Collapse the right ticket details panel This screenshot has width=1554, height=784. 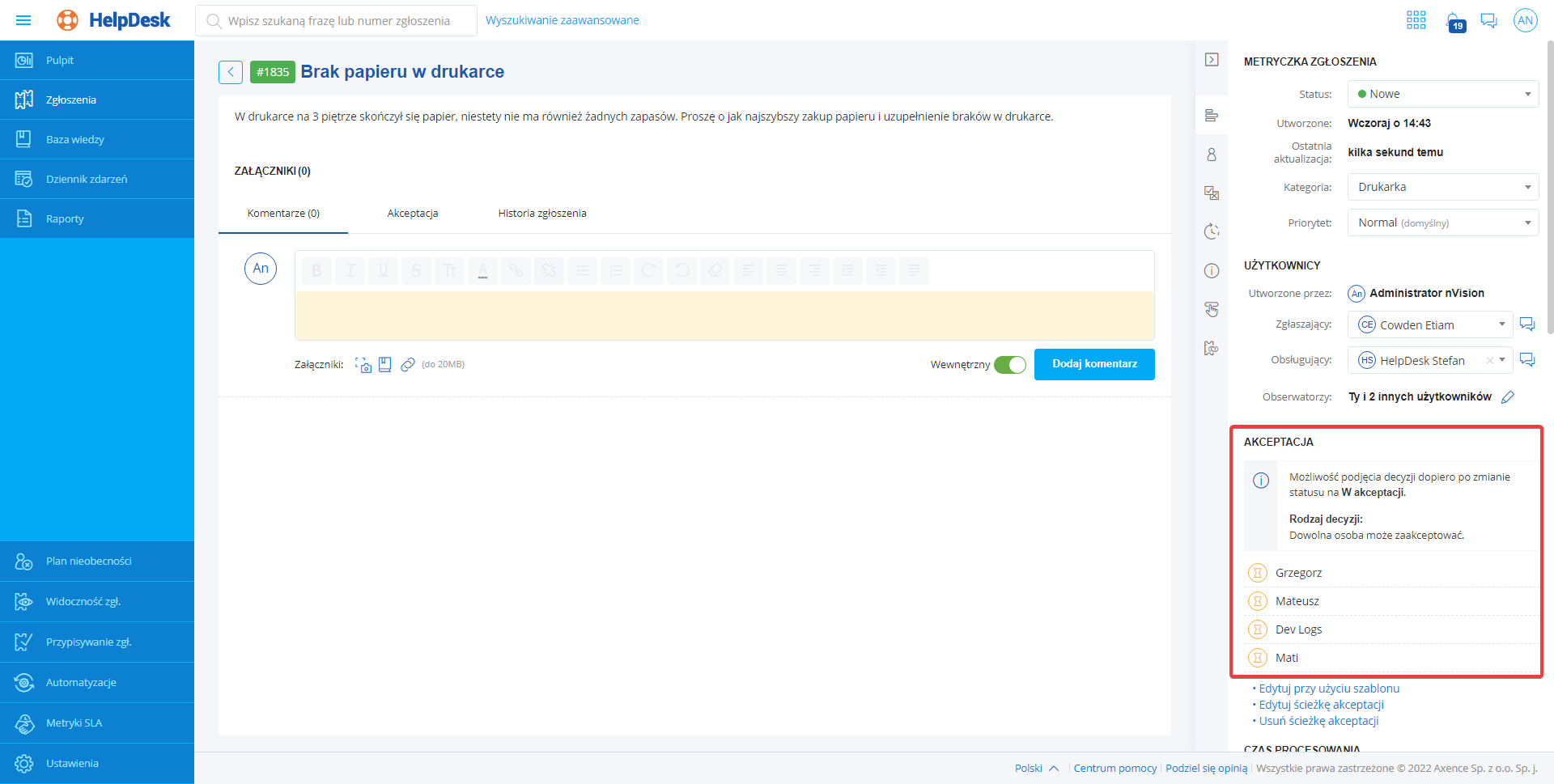point(1211,60)
